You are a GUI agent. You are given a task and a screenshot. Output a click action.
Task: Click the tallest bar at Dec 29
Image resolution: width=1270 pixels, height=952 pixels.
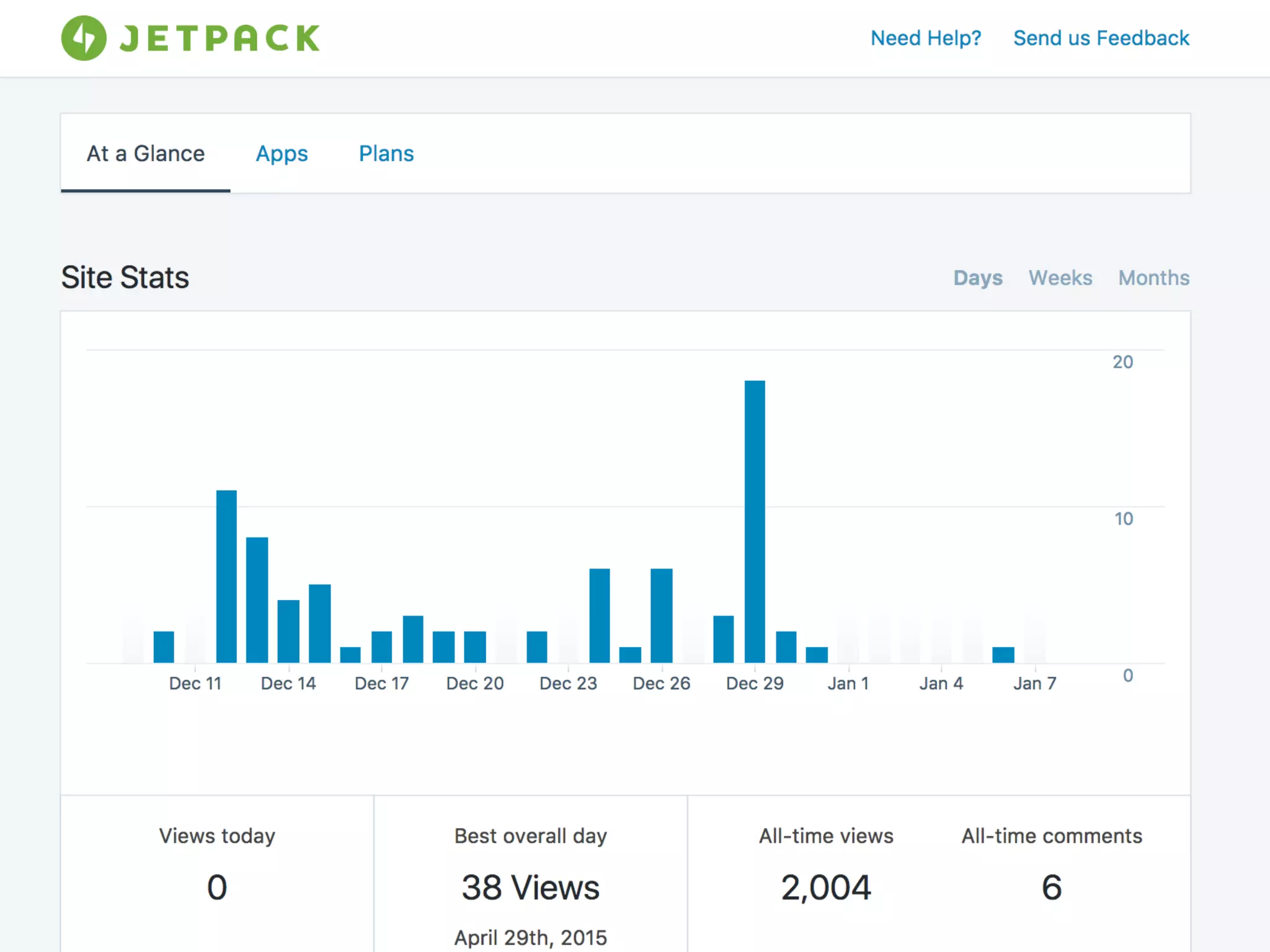[754, 521]
